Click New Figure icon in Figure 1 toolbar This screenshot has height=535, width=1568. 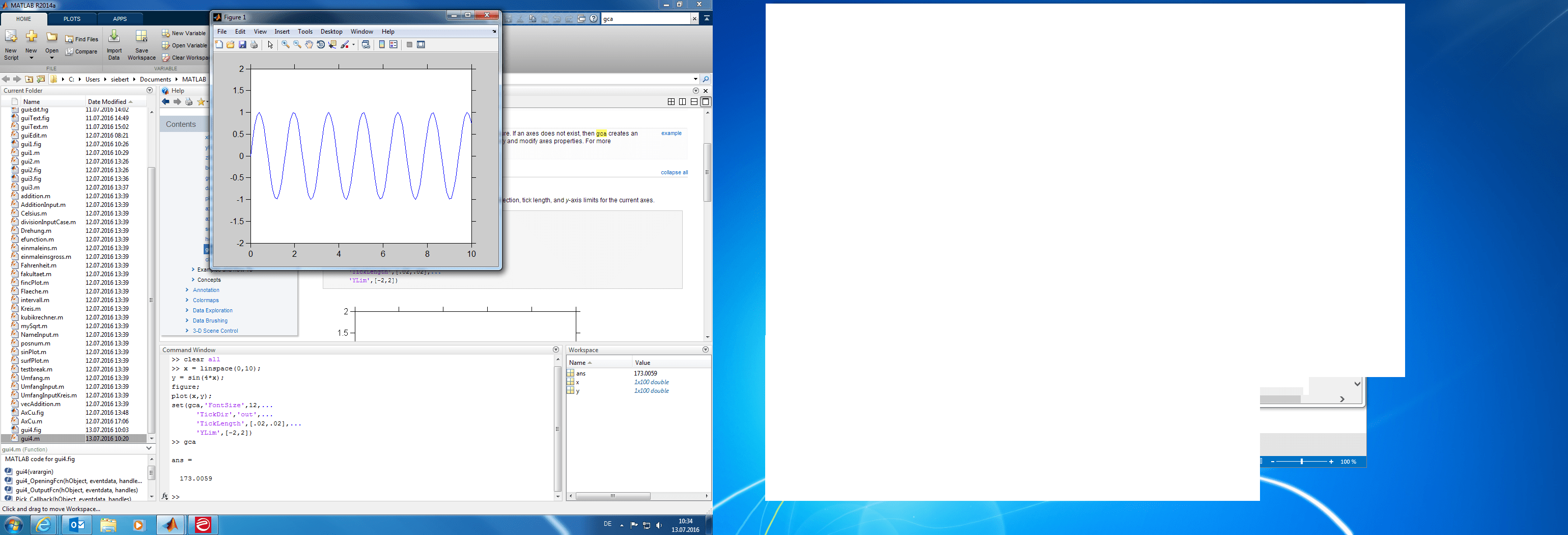point(219,44)
